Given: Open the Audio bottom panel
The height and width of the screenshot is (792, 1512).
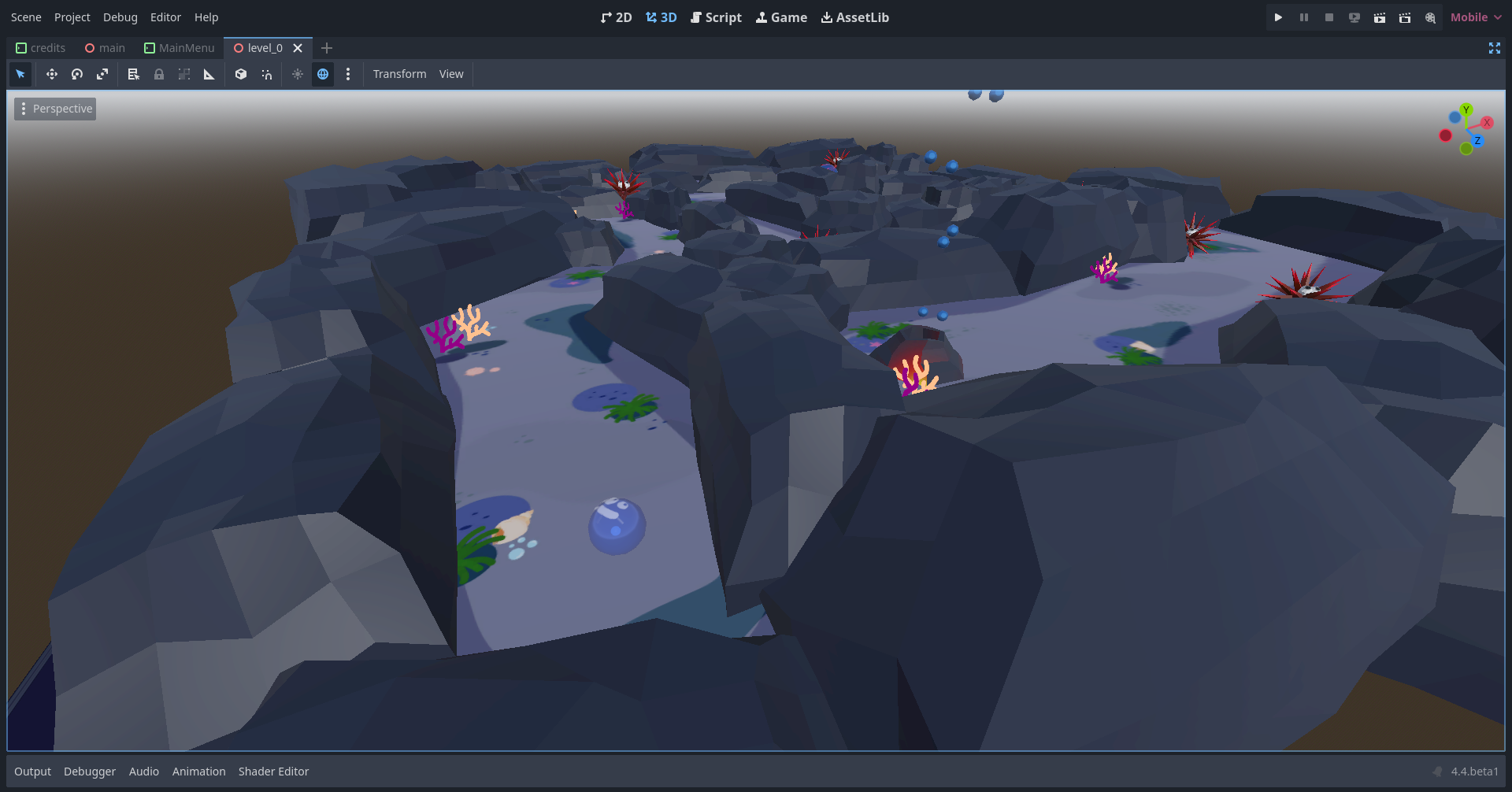Looking at the screenshot, I should click(x=144, y=772).
